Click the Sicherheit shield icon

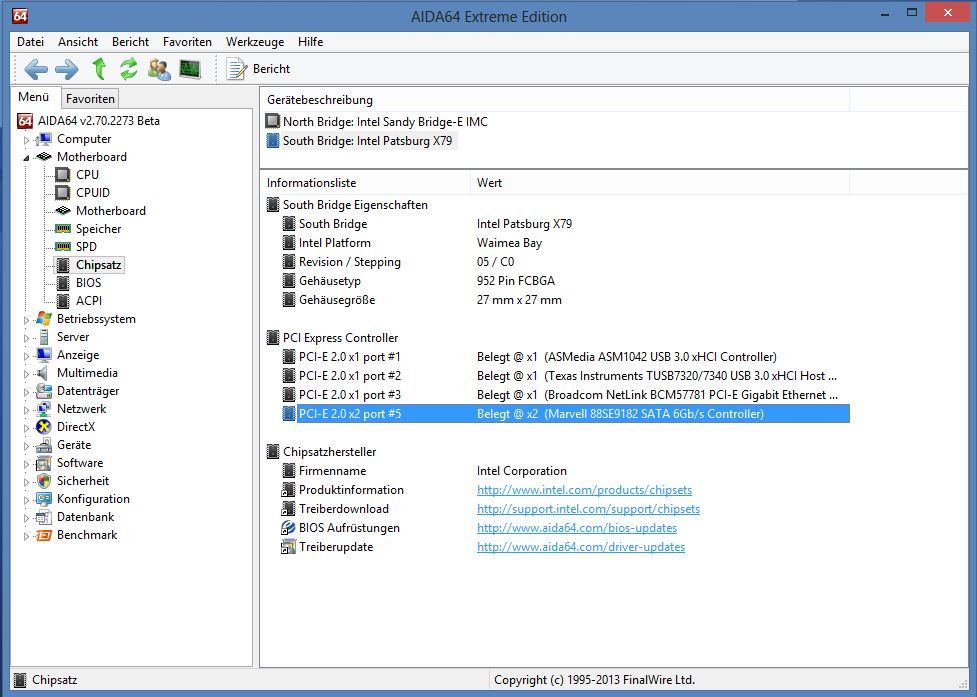point(44,481)
